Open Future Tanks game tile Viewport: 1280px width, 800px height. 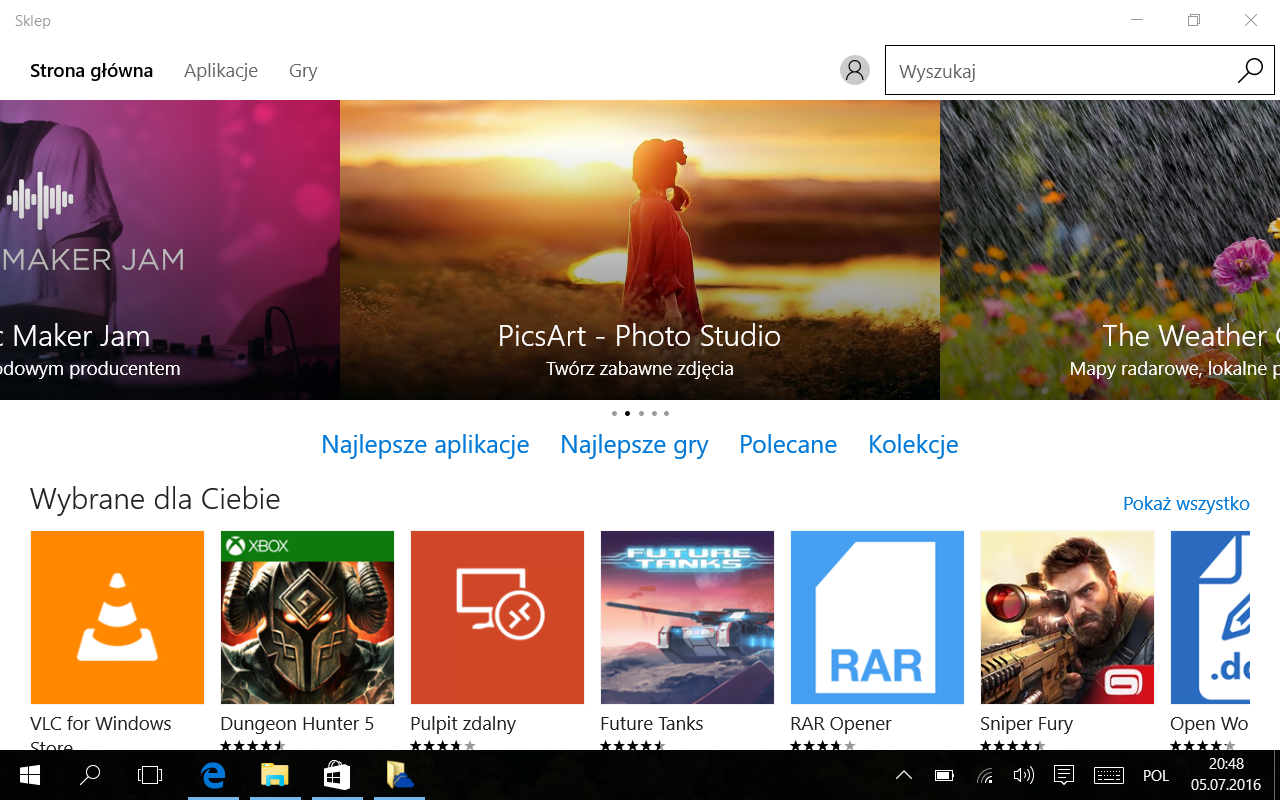(x=687, y=617)
